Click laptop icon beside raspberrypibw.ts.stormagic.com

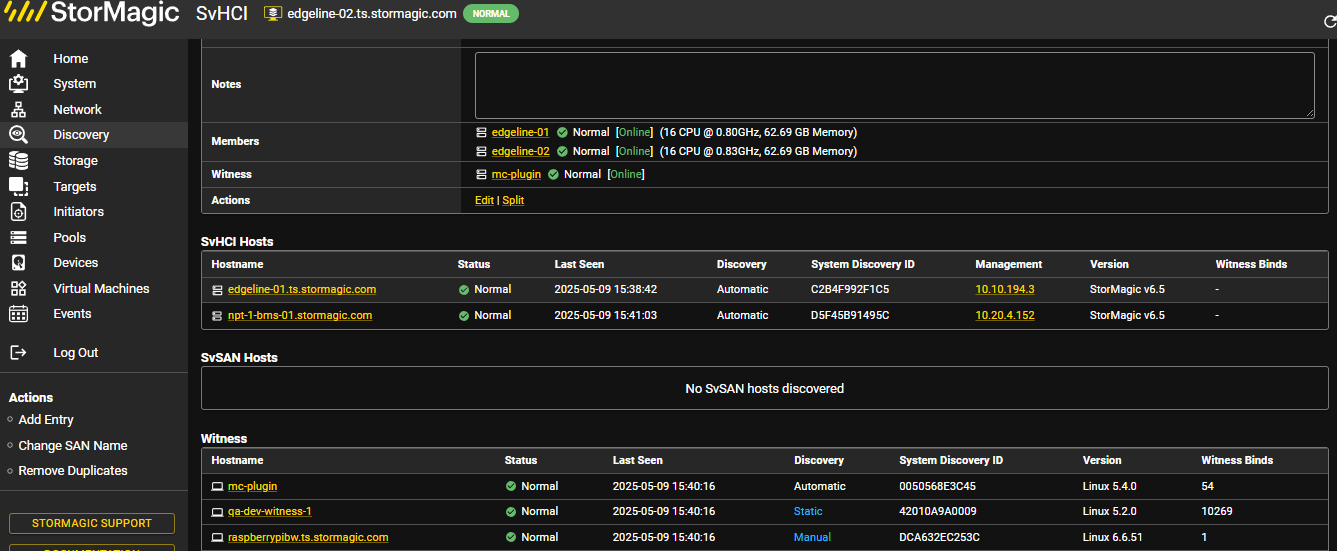click(x=217, y=538)
